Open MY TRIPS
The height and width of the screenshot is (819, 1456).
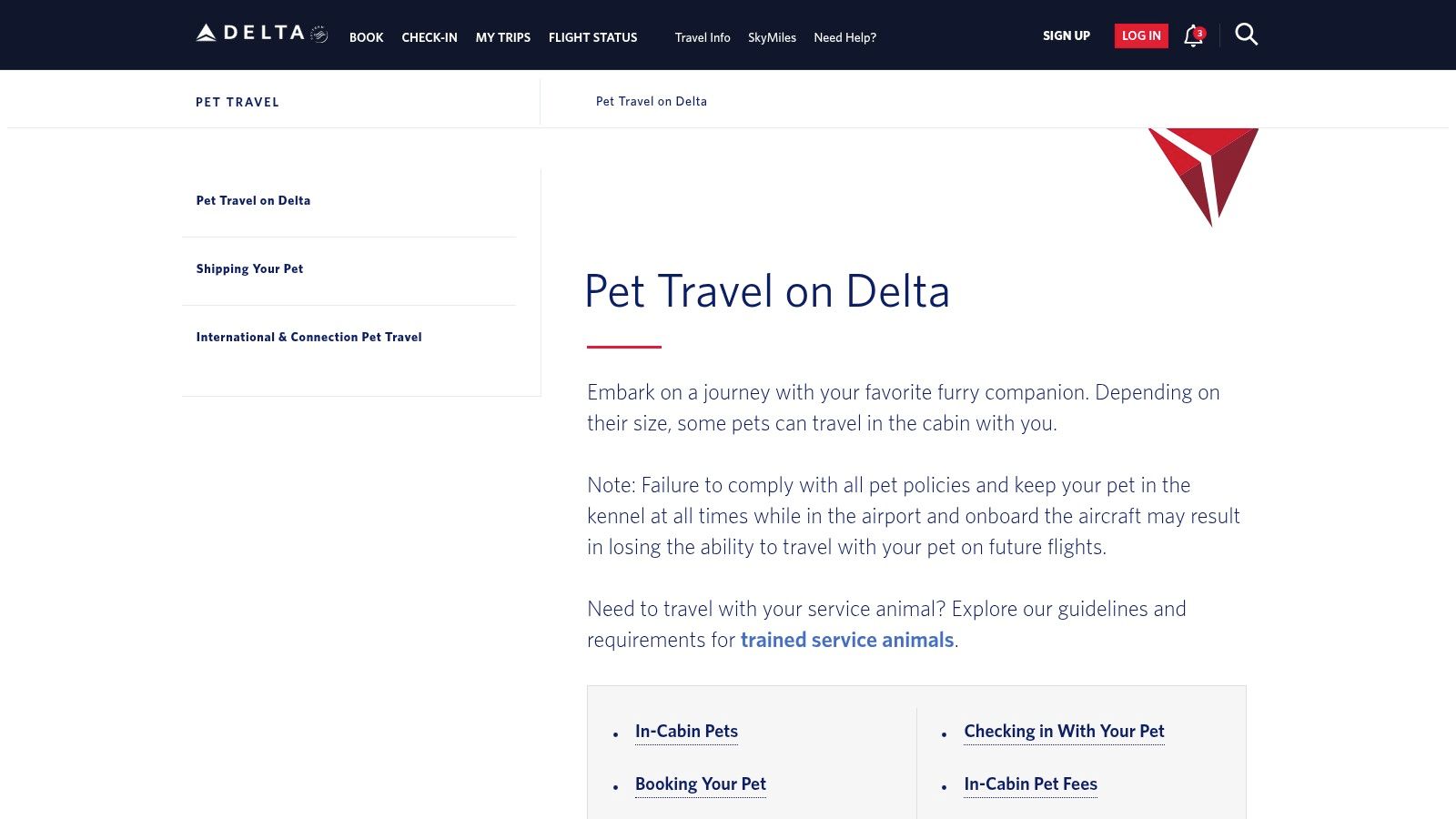502,37
